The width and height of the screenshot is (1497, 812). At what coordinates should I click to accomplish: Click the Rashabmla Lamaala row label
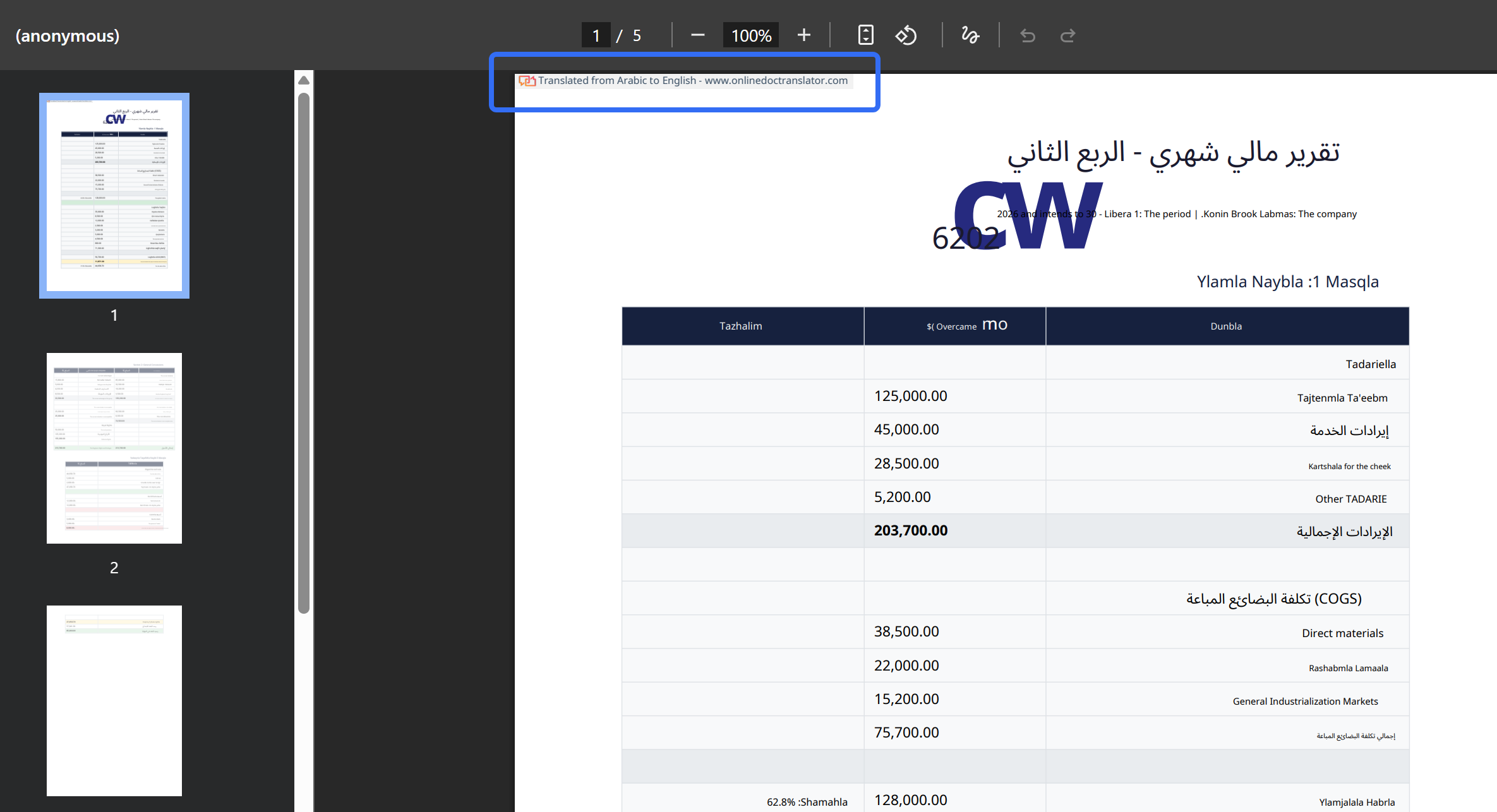click(x=1348, y=668)
